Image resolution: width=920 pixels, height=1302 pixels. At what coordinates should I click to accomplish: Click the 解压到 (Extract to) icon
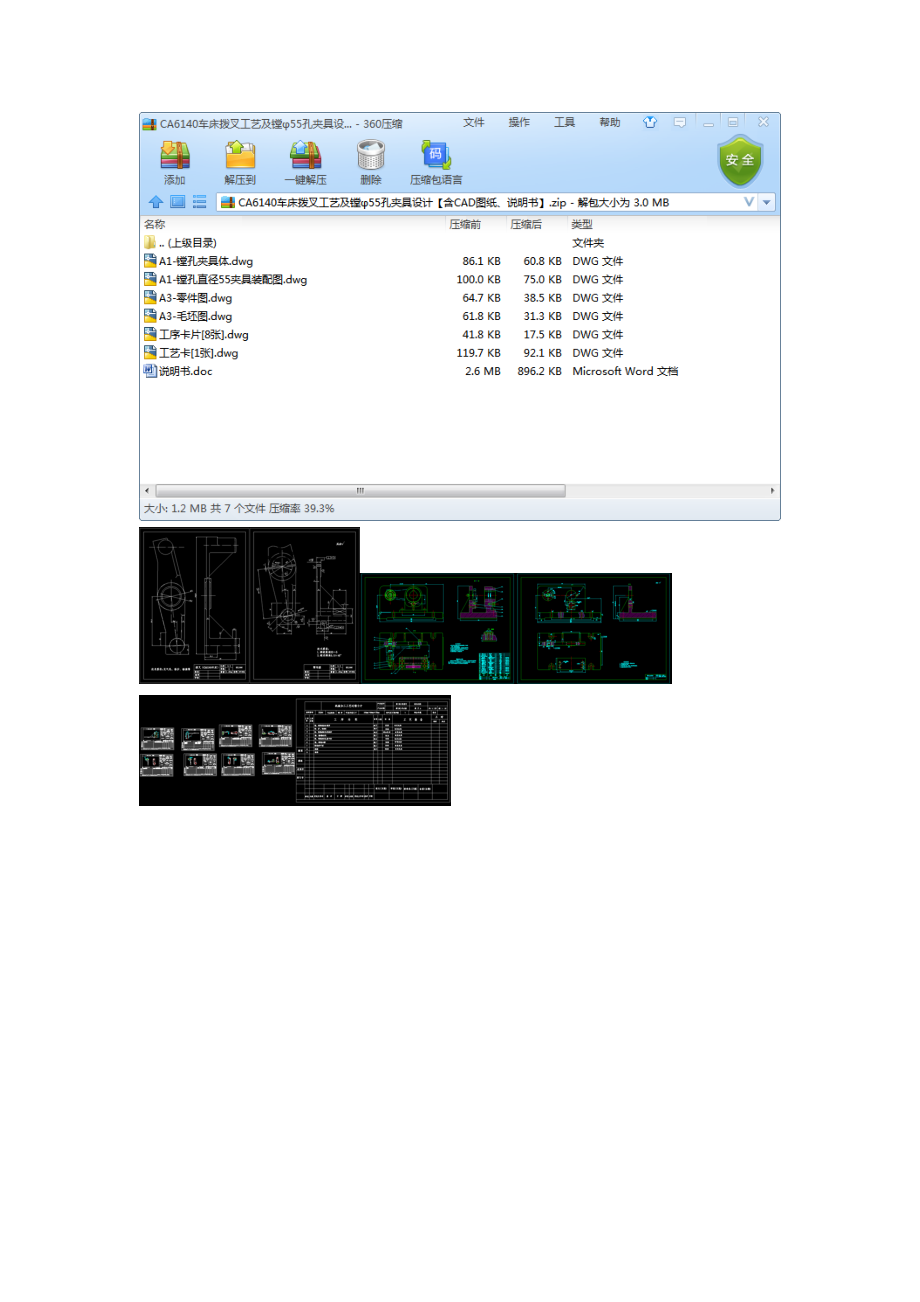coord(240,154)
